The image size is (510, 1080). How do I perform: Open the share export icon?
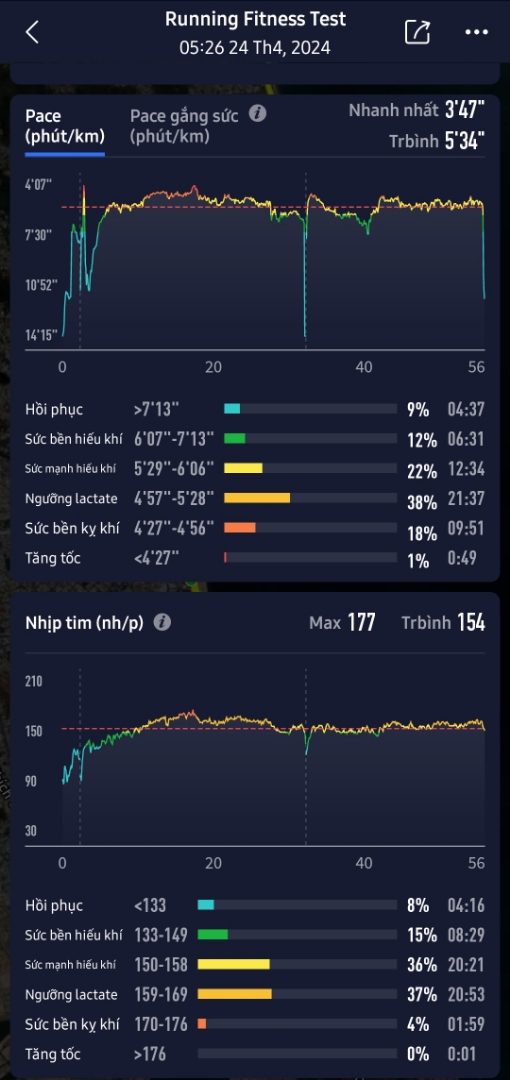pyautogui.click(x=417, y=32)
